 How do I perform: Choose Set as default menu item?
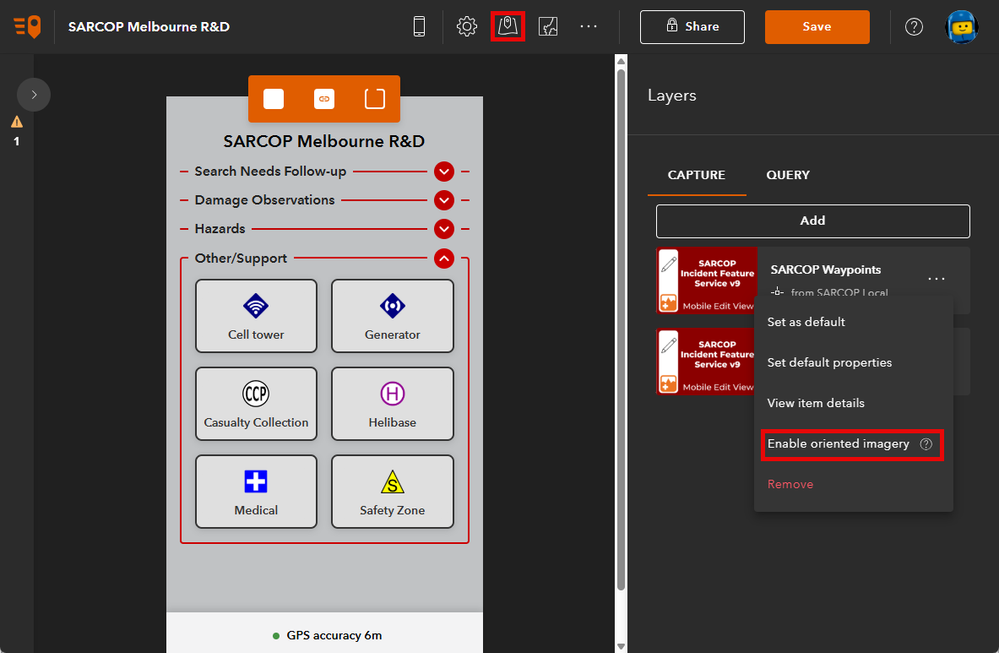[806, 322]
